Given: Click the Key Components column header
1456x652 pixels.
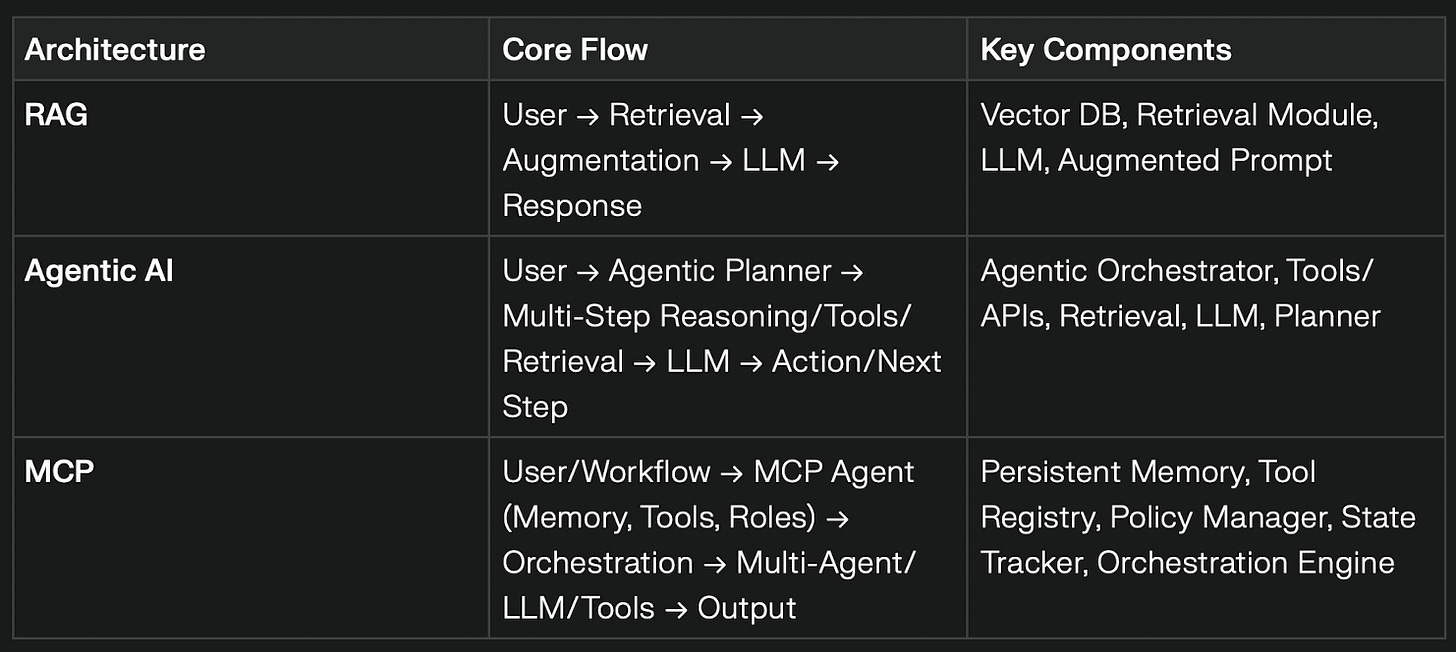Looking at the screenshot, I should click(1106, 50).
